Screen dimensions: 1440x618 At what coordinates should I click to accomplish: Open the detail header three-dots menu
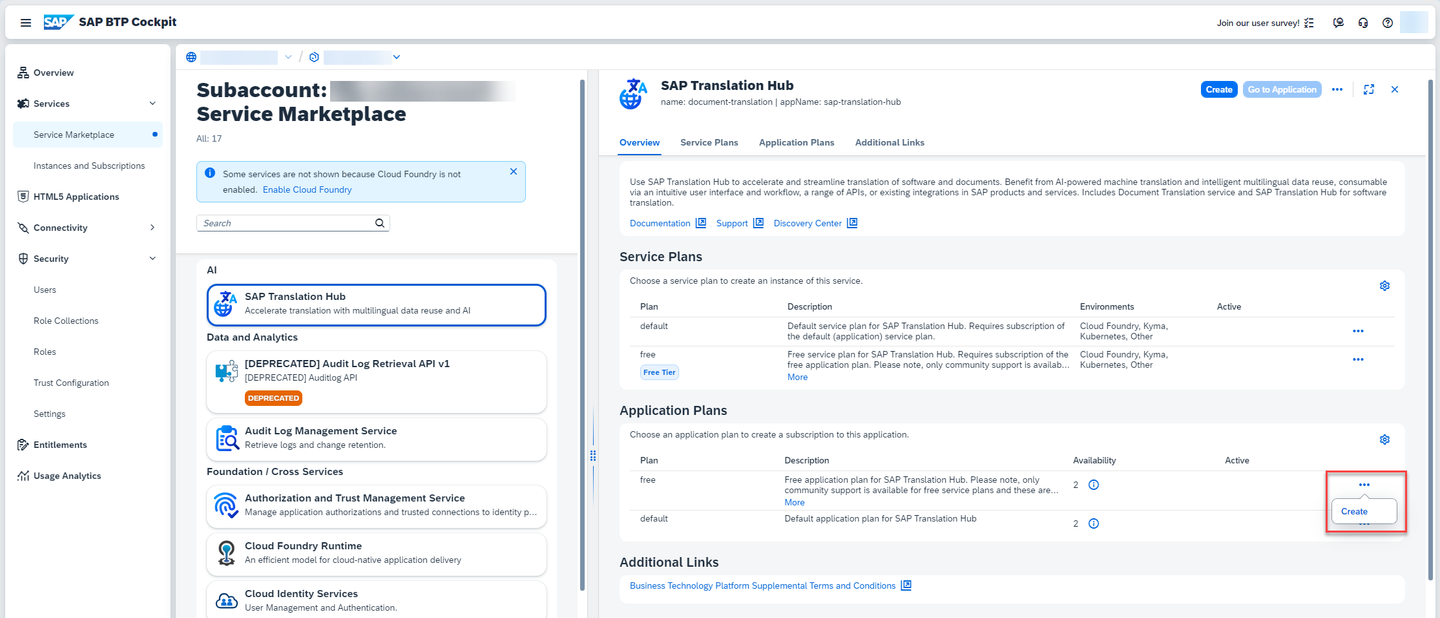pos(1337,89)
